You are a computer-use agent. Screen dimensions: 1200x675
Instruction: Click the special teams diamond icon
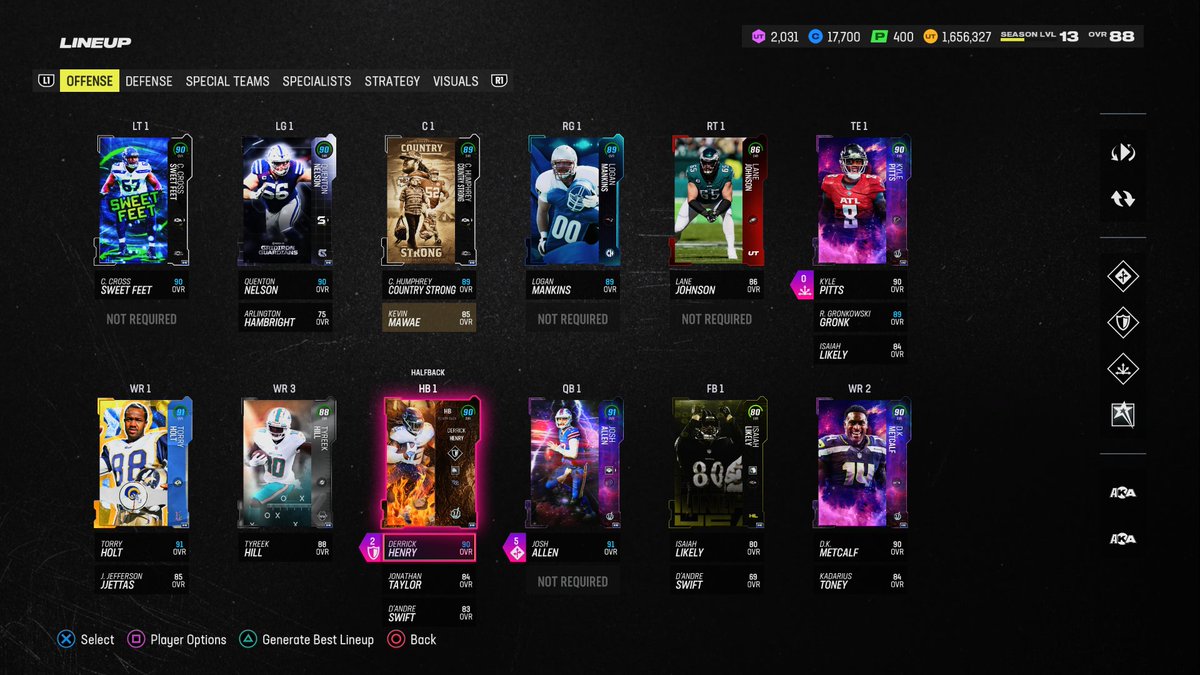(1122, 369)
